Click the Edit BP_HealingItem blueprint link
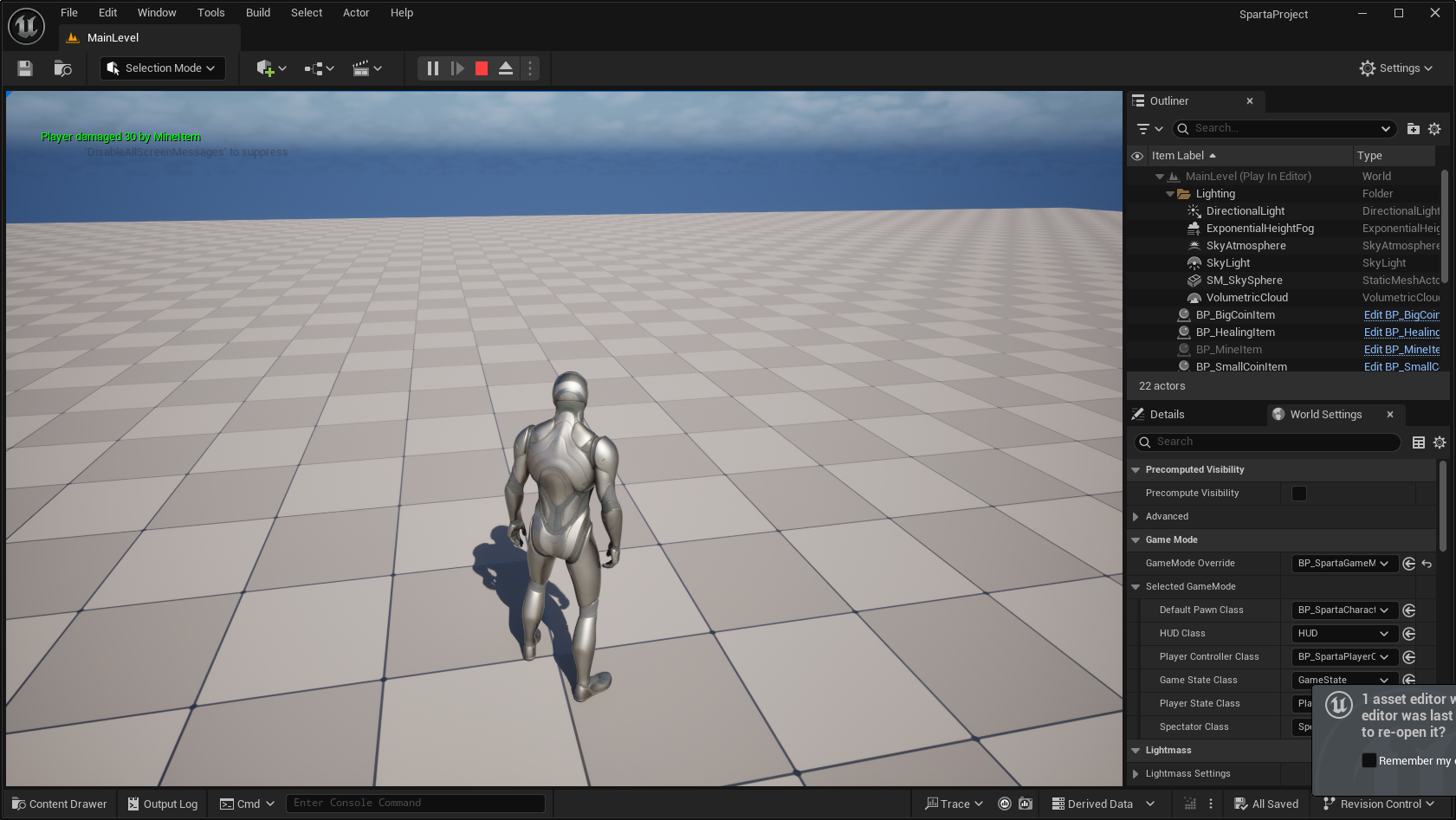This screenshot has height=820, width=1456. (x=1401, y=333)
